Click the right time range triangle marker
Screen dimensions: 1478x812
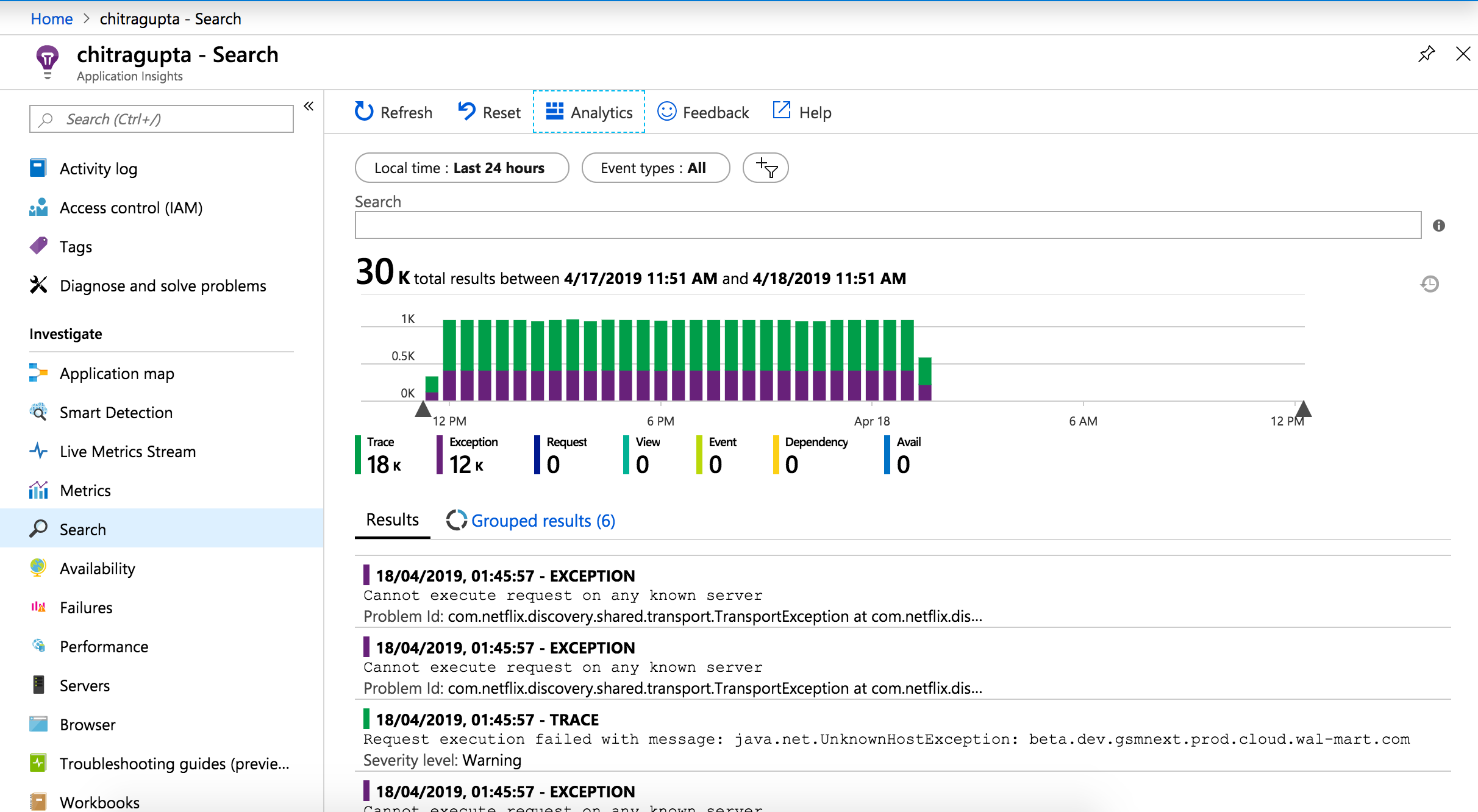click(1303, 409)
